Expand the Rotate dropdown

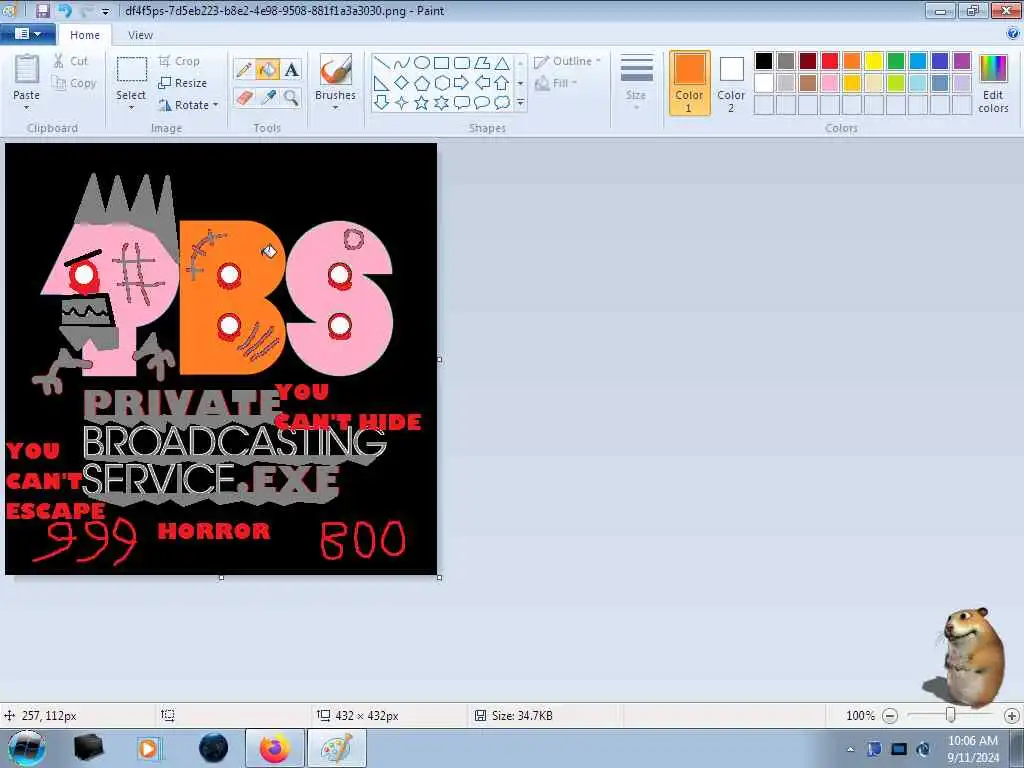[x=216, y=104]
